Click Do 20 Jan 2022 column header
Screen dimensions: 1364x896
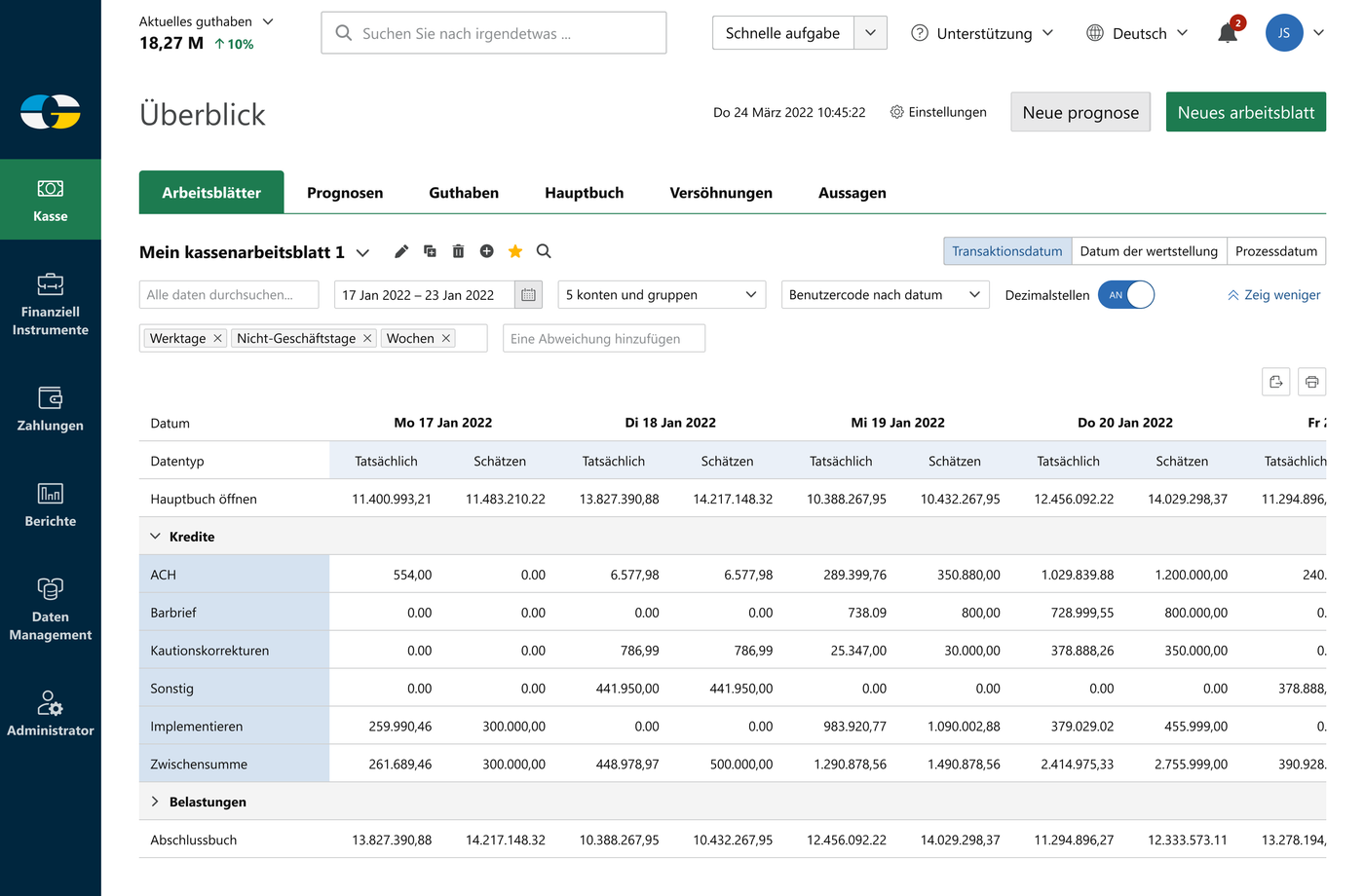[x=1125, y=423]
